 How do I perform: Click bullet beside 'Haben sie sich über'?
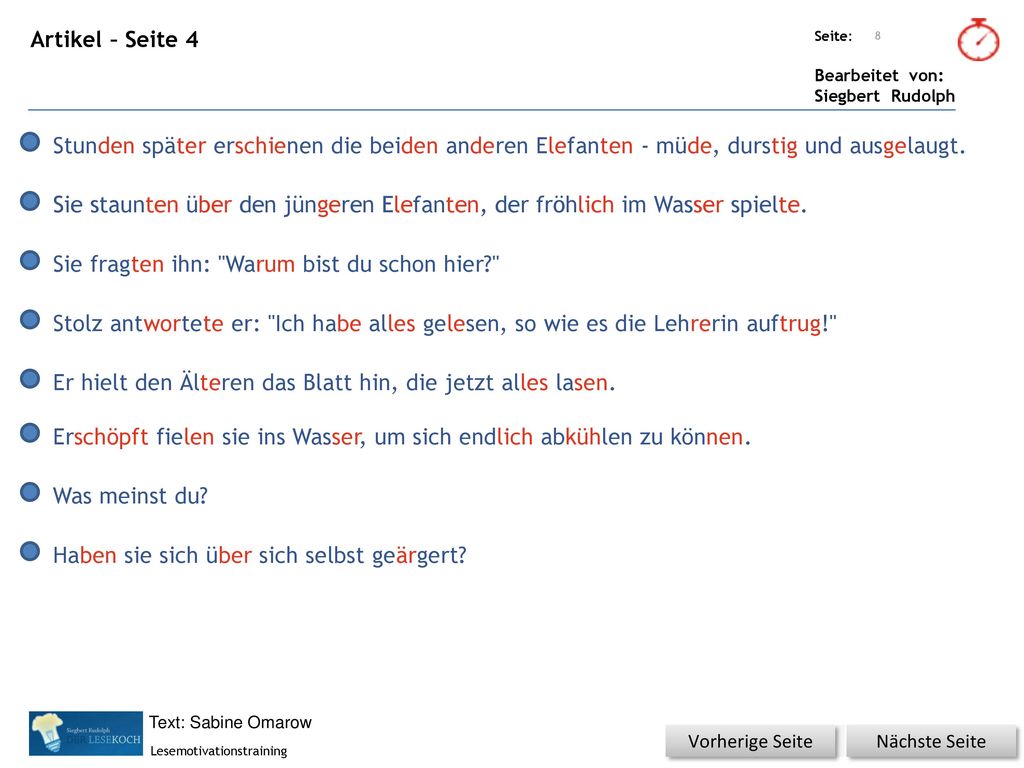[x=30, y=552]
